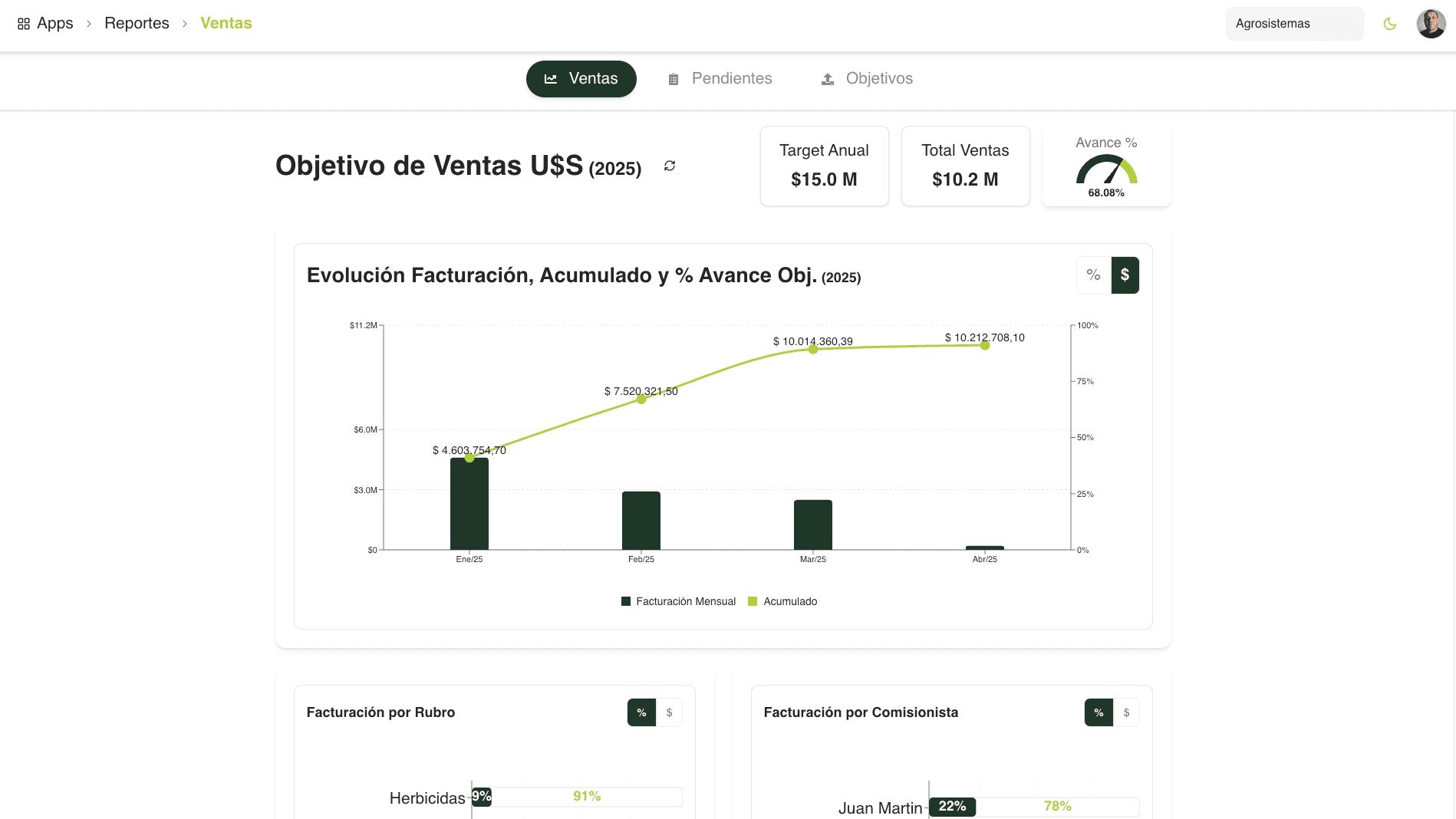Toggle dark mode moon icon
Image resolution: width=1456 pixels, height=819 pixels.
coord(1389,24)
